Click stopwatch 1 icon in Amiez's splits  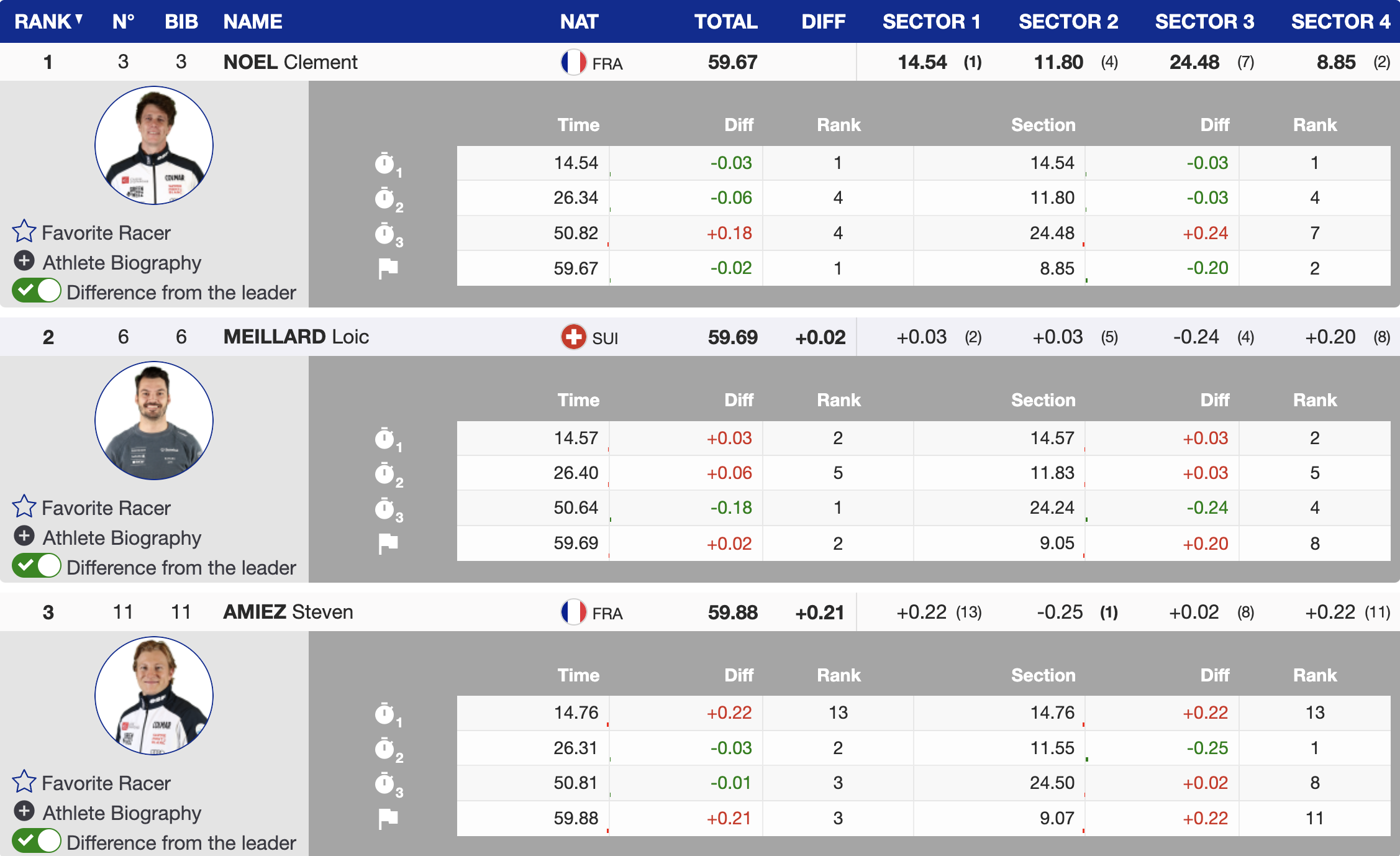(385, 714)
